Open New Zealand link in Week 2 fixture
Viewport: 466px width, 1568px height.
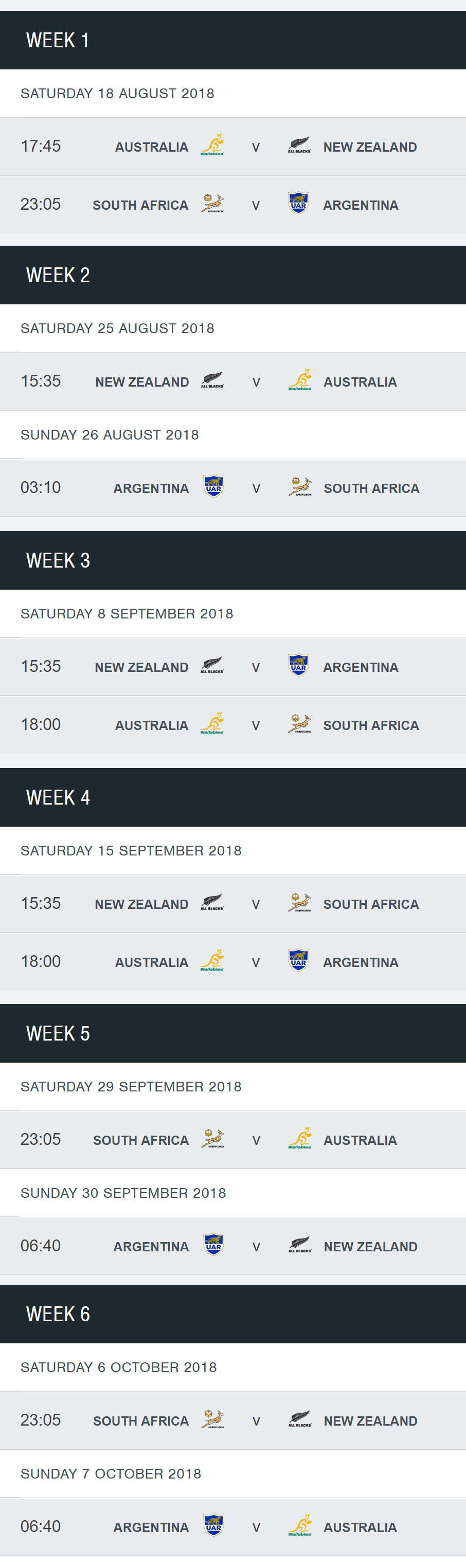point(142,382)
